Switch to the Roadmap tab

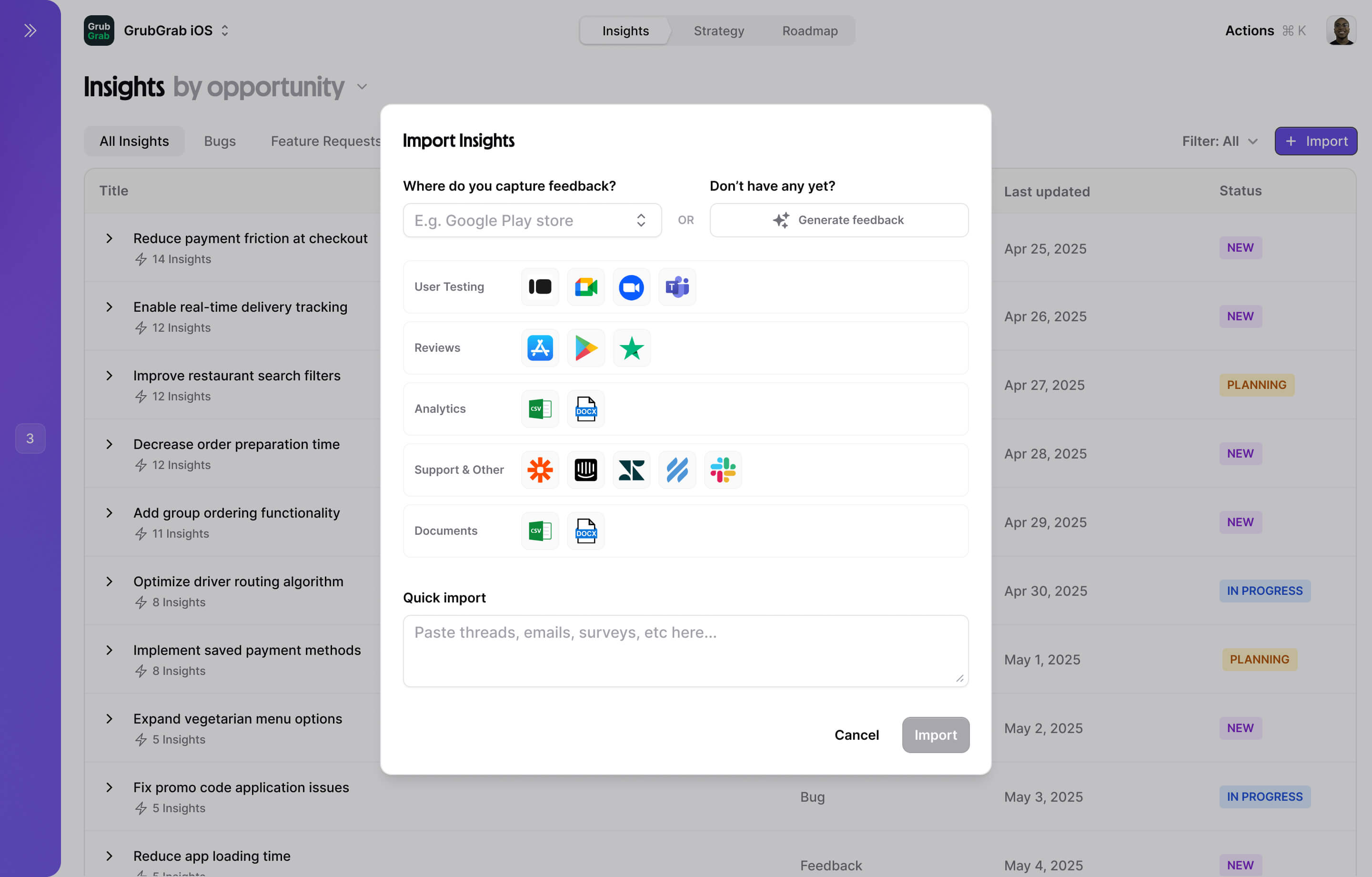point(810,31)
